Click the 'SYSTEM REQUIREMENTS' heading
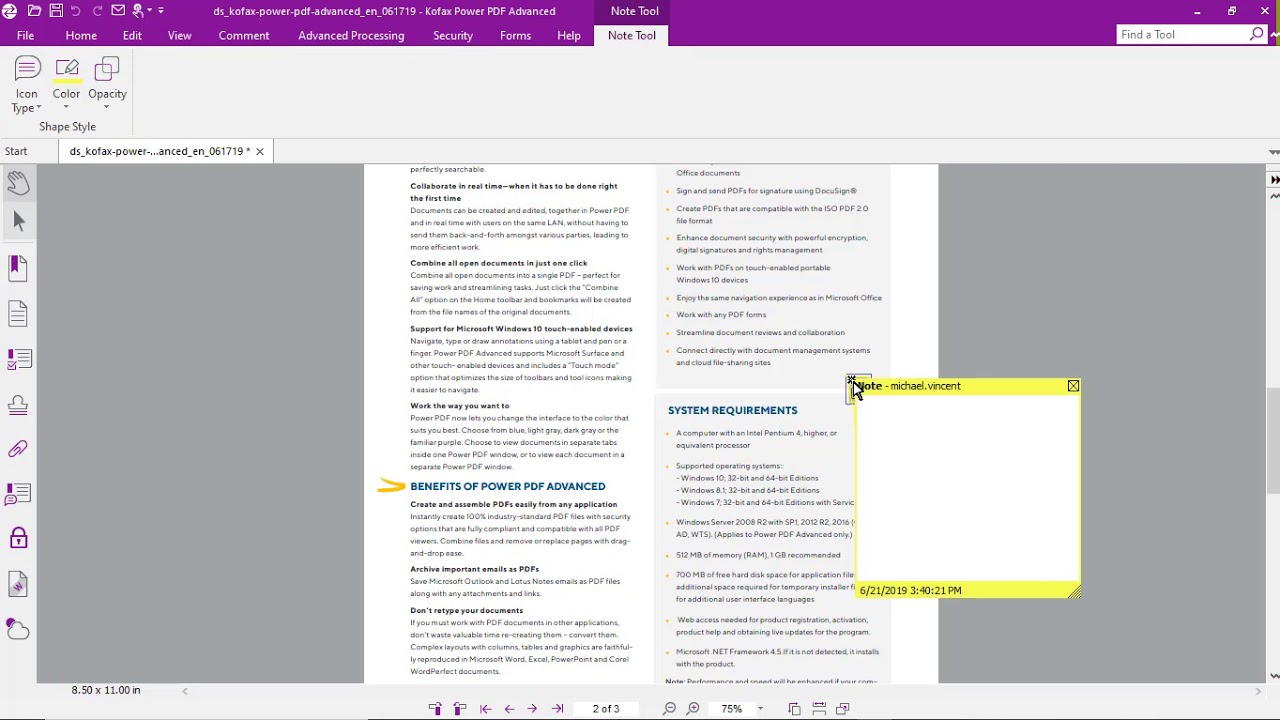The height and width of the screenshot is (720, 1280). click(x=733, y=410)
